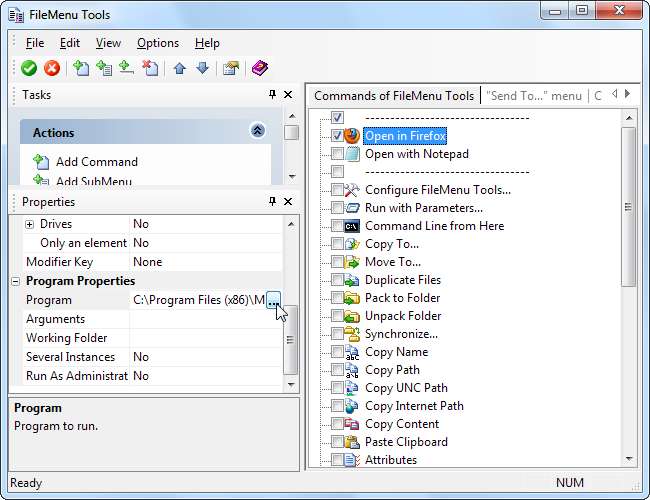Viewport: 650px width, 500px height.
Task: Click the red Cancel changes icon
Action: 51,68
